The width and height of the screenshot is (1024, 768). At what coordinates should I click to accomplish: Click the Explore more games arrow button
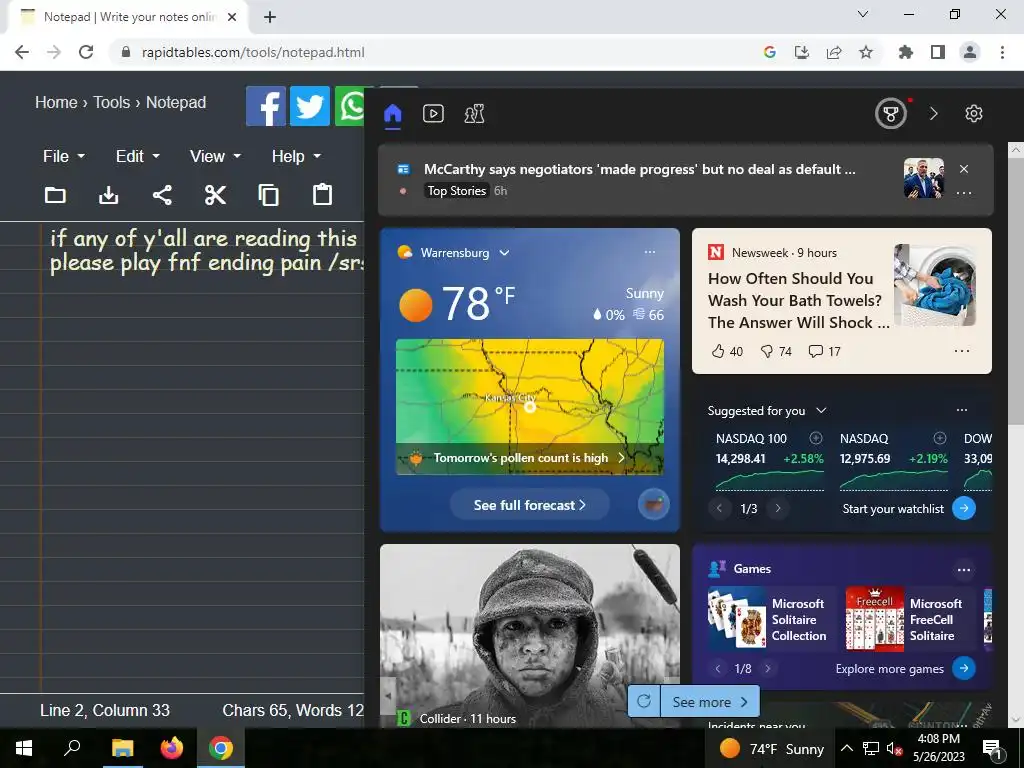[x=964, y=668]
